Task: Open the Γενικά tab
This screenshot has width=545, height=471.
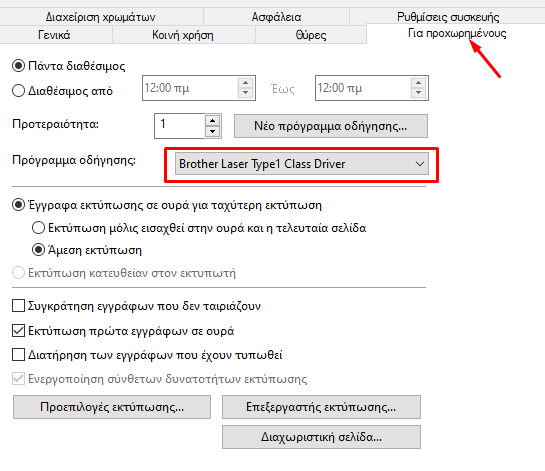Action: (54, 35)
